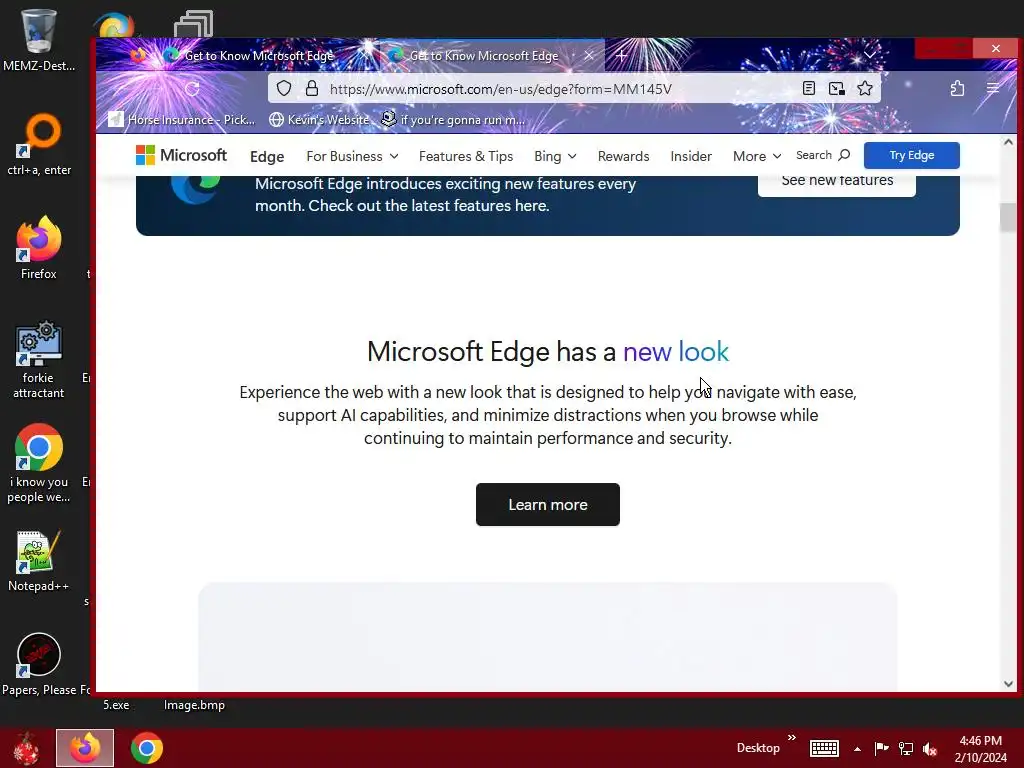Click the Firefox reload page icon
The height and width of the screenshot is (768, 1024).
(192, 89)
